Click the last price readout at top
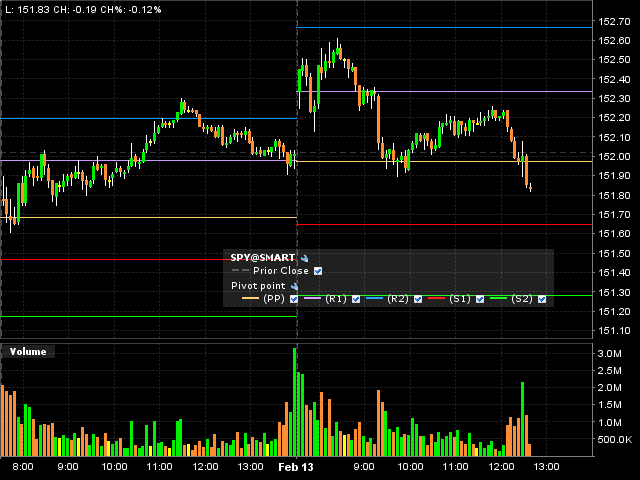640x480 pixels. (30, 7)
